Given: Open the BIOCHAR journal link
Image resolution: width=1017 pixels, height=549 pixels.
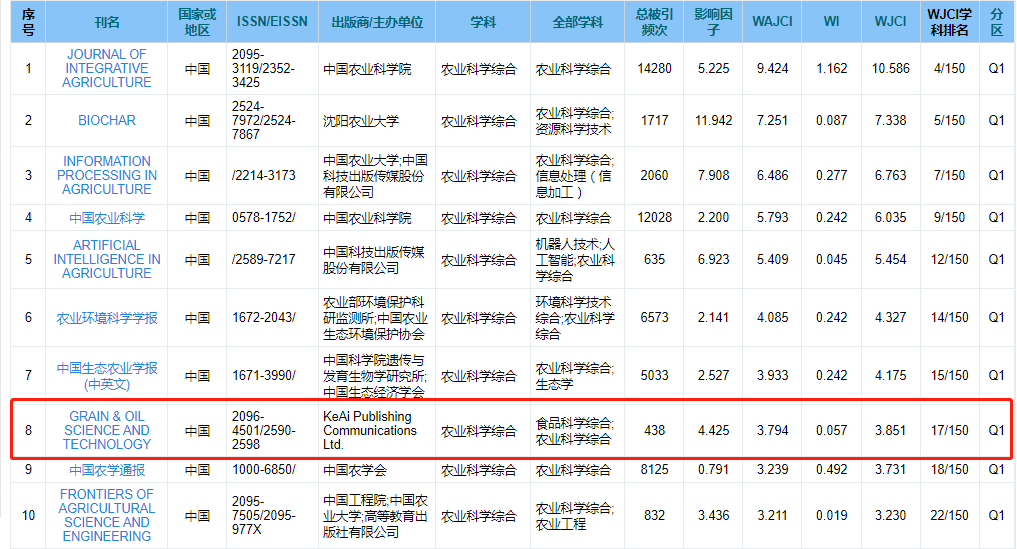Looking at the screenshot, I should pos(106,120).
